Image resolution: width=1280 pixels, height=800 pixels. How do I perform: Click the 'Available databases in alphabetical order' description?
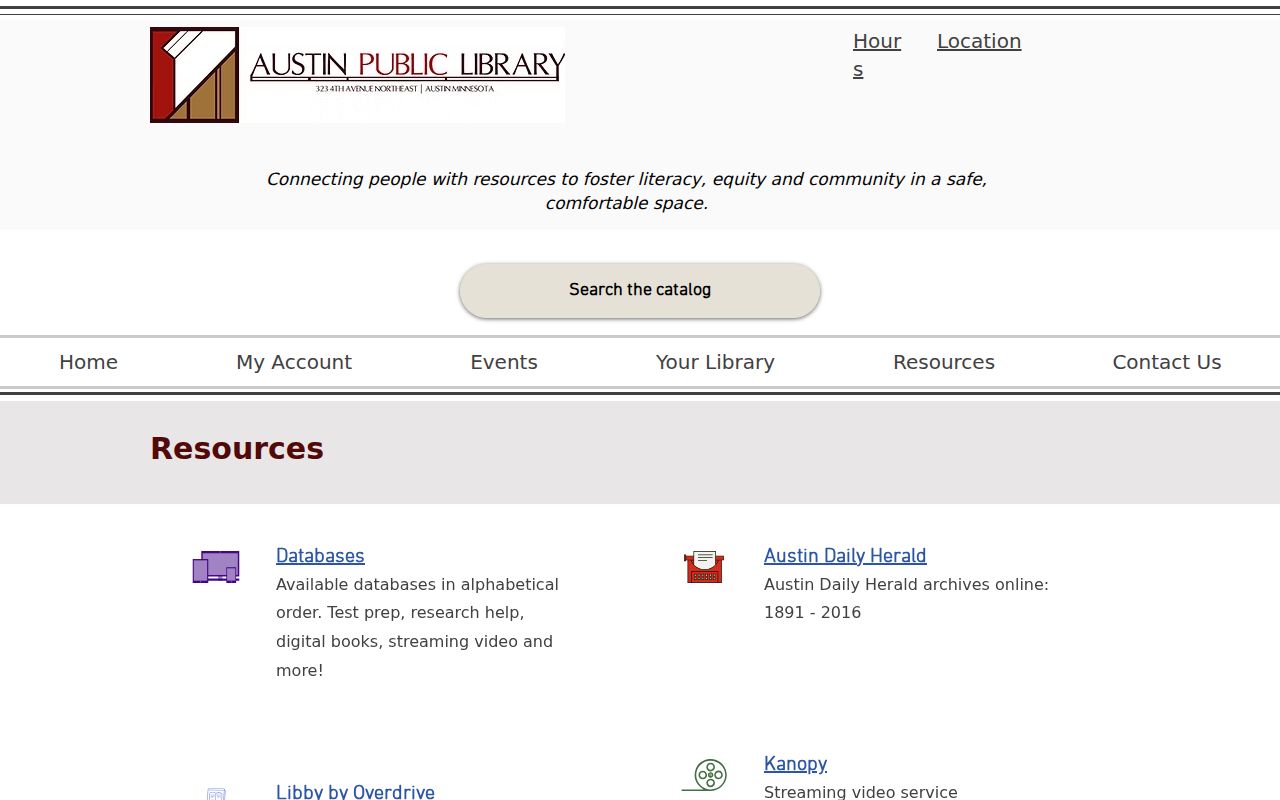(418, 627)
